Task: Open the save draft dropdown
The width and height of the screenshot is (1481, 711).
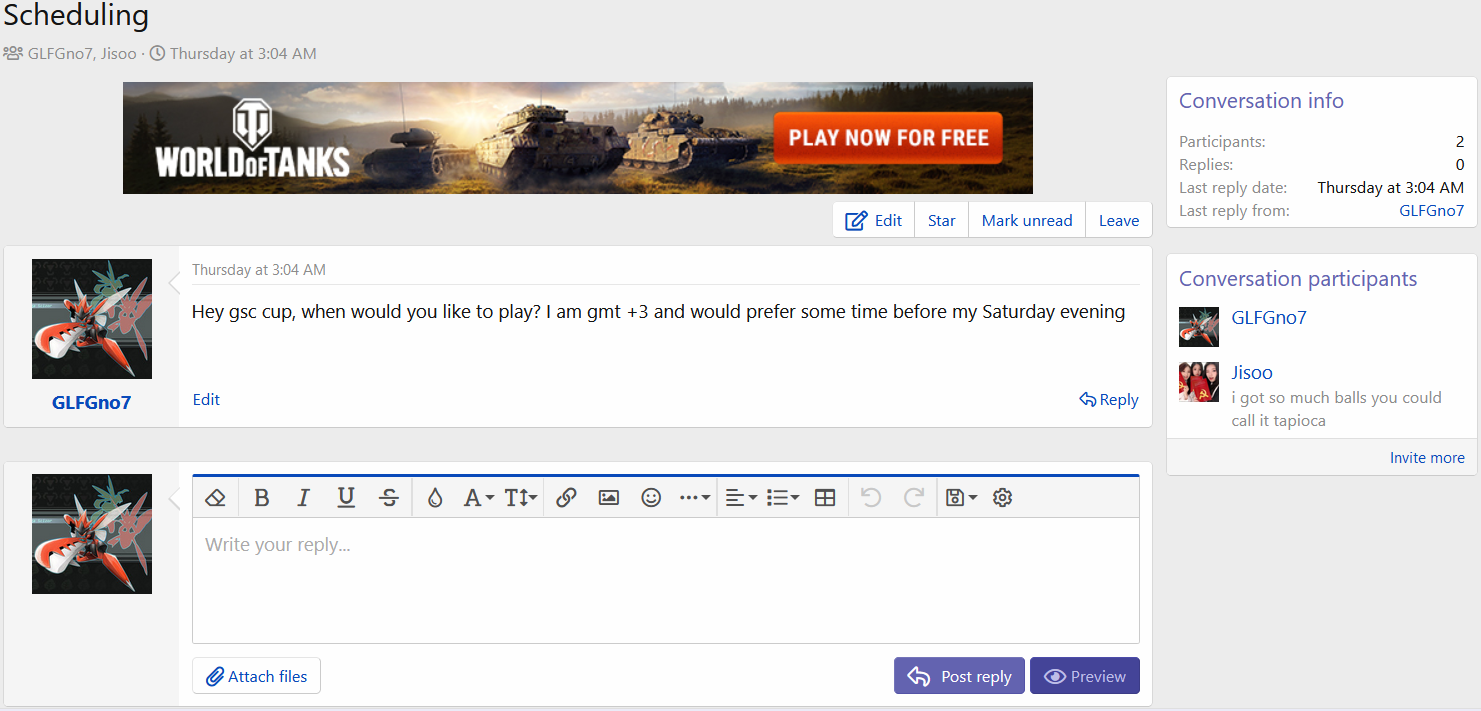Action: tap(961, 497)
